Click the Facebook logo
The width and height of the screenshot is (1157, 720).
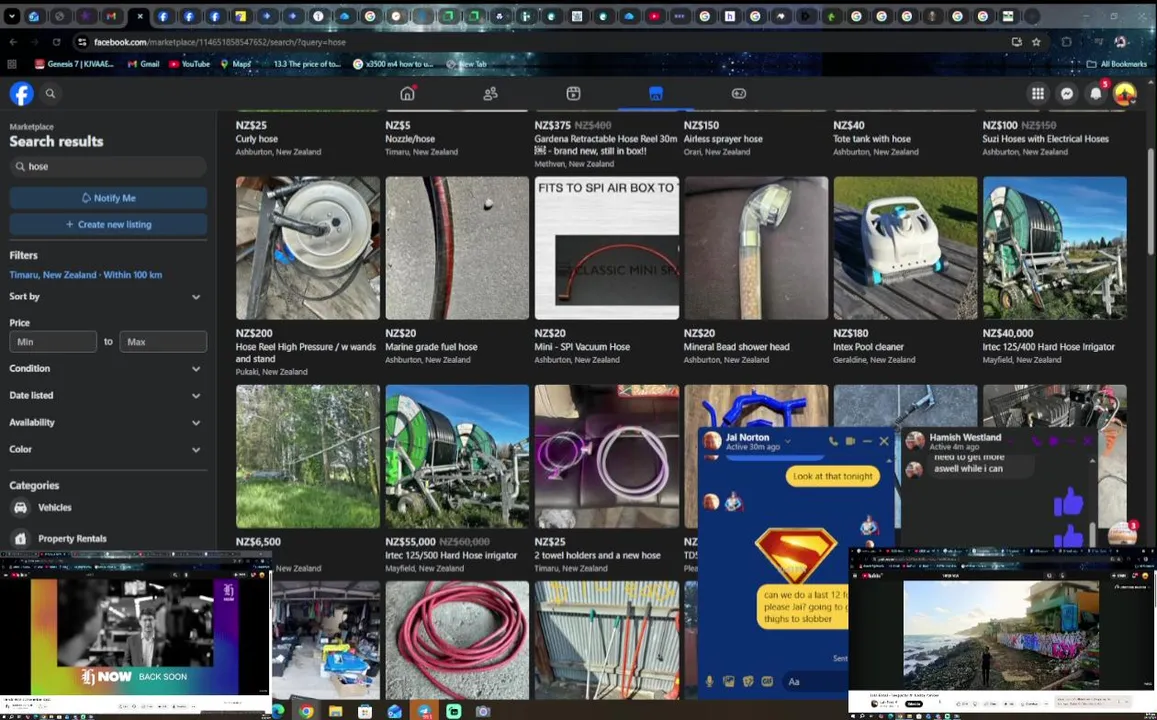(21, 94)
